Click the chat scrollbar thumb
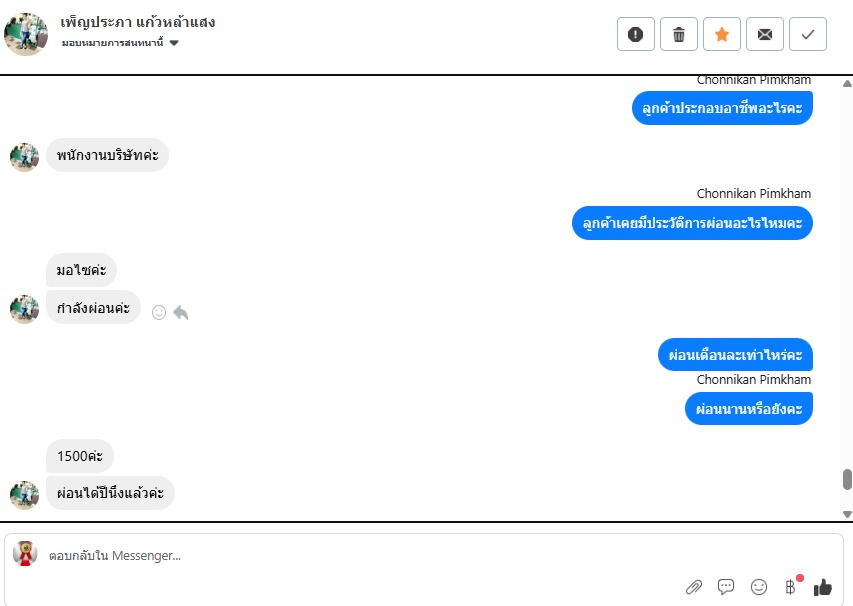Image resolution: width=853 pixels, height=606 pixels. 847,479
